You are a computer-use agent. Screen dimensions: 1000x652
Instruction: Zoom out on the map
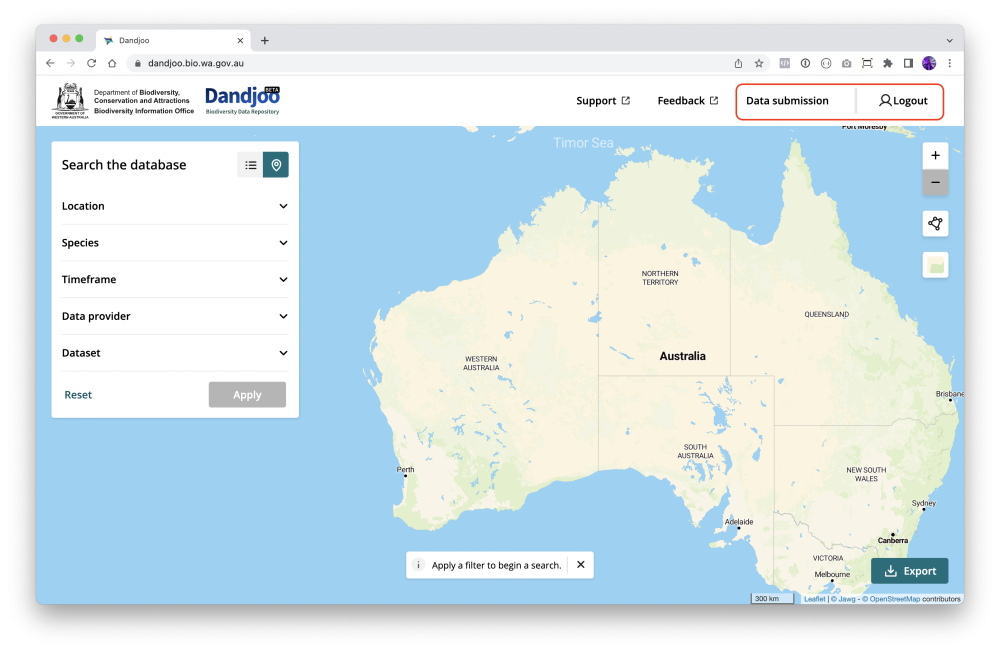(935, 182)
